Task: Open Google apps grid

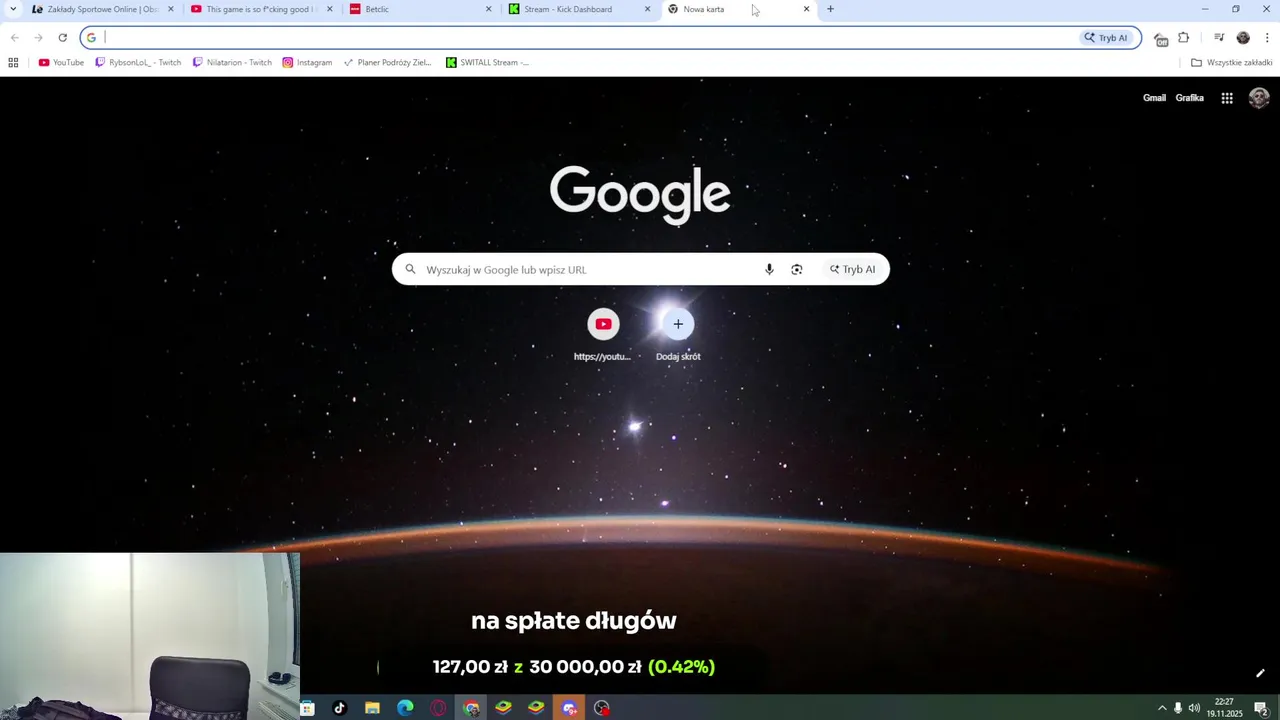Action: (x=1227, y=98)
